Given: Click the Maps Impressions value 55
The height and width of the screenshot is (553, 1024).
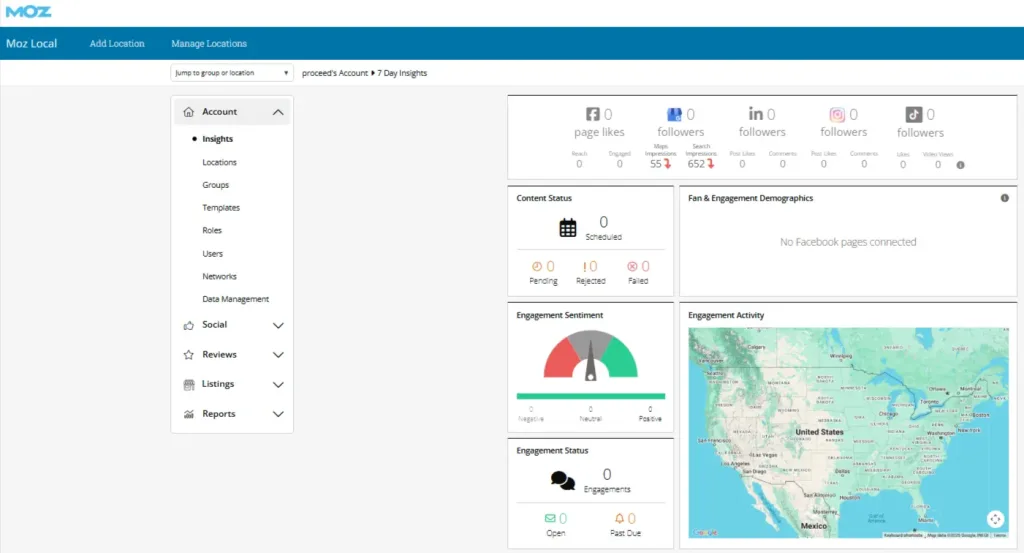Looking at the screenshot, I should click(656, 164).
